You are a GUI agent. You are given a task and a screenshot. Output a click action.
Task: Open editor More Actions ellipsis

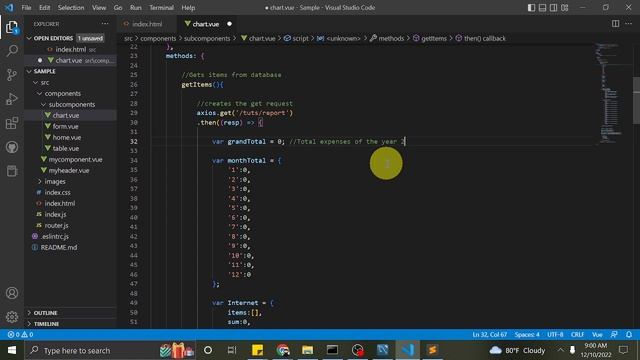[x=628, y=24]
